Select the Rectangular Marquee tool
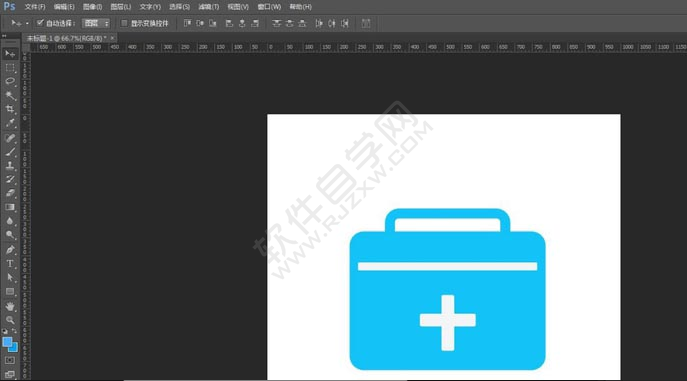Image resolution: width=687 pixels, height=381 pixels. (x=10, y=68)
